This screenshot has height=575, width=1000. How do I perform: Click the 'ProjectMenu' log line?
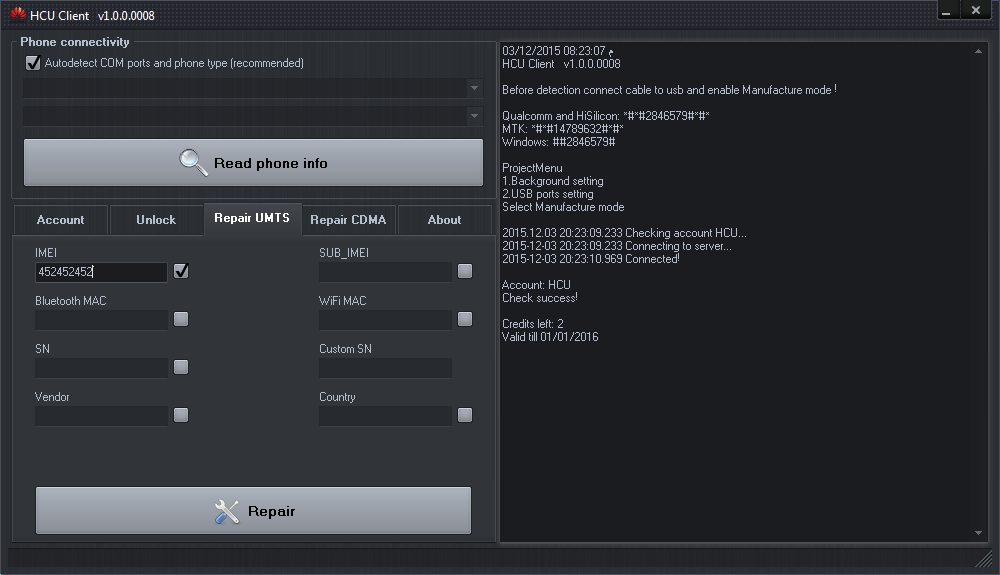point(533,168)
